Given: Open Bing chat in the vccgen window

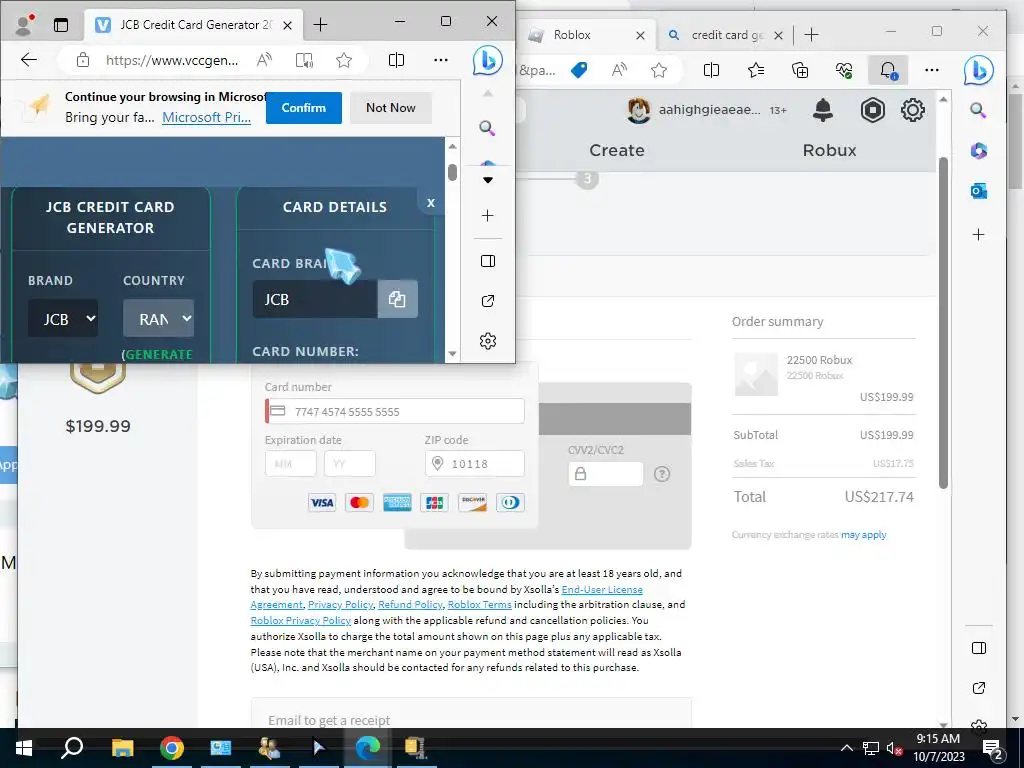Looking at the screenshot, I should (x=488, y=60).
